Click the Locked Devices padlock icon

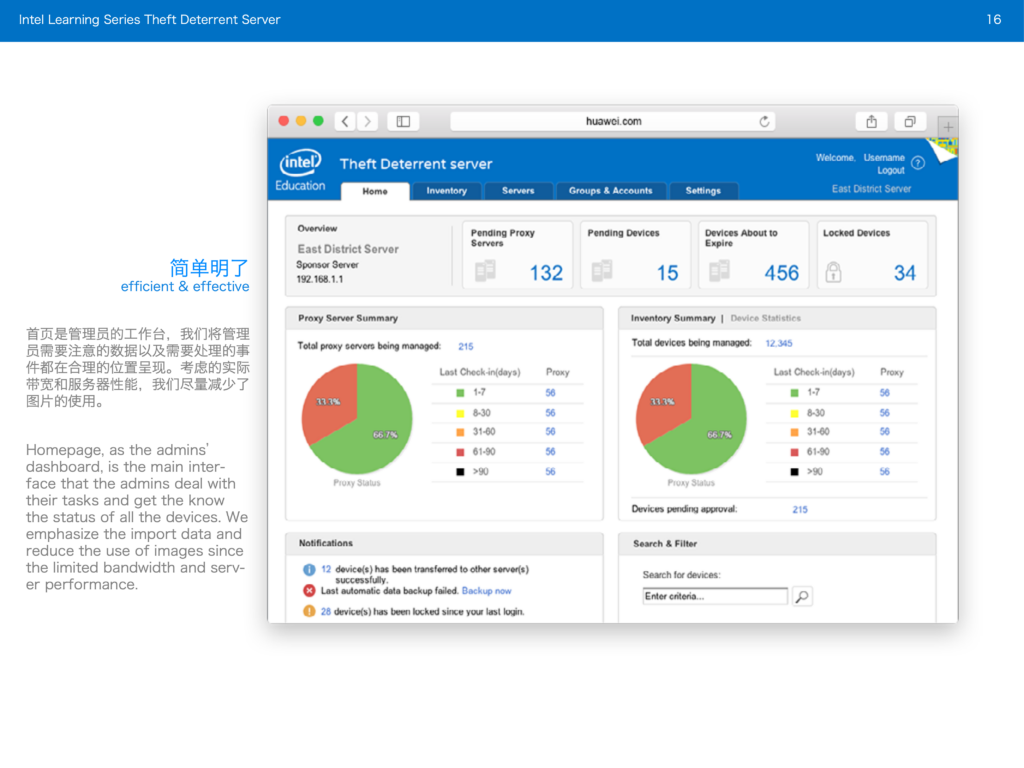pyautogui.click(x=833, y=272)
